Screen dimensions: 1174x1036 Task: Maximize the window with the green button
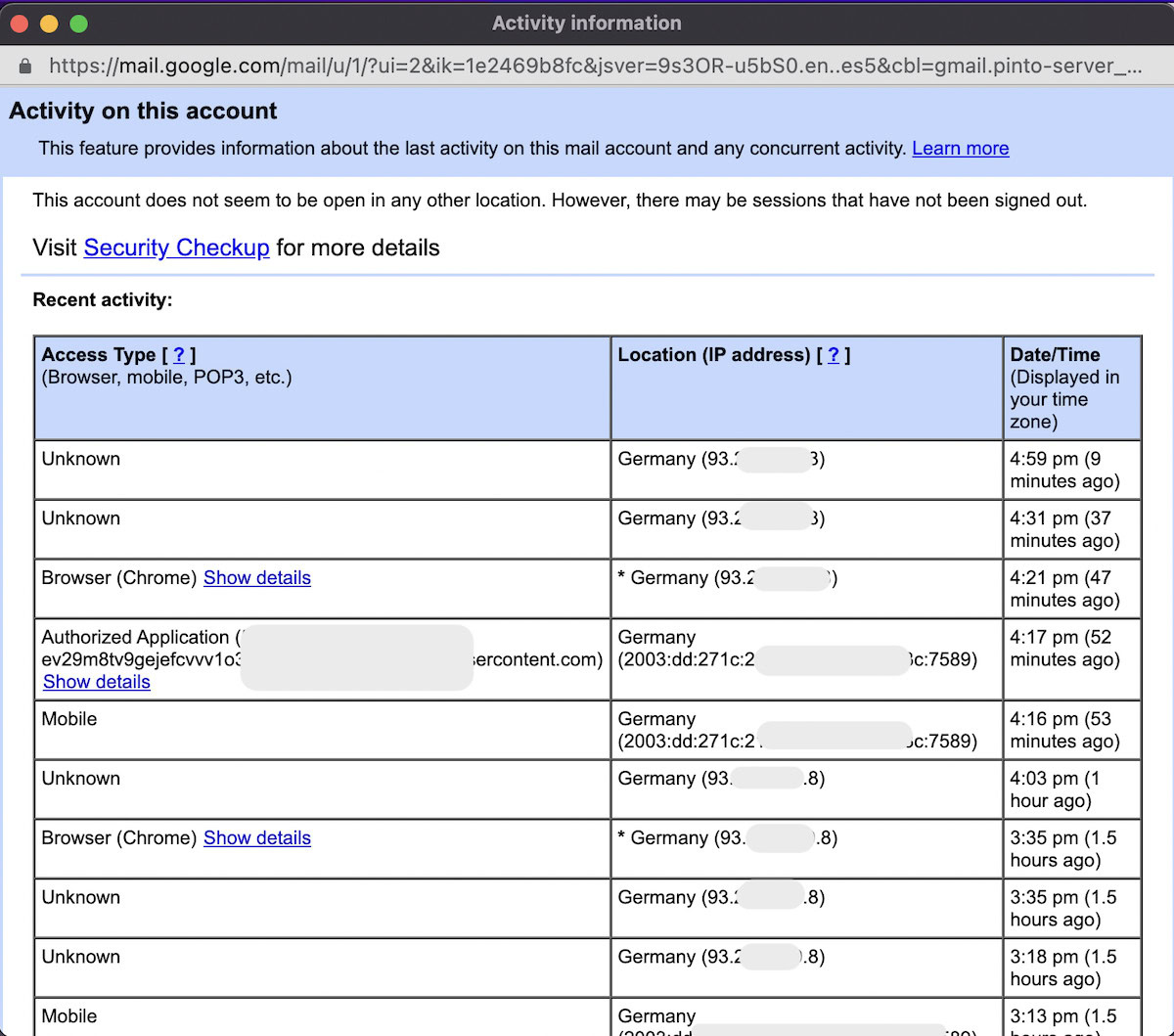78,23
